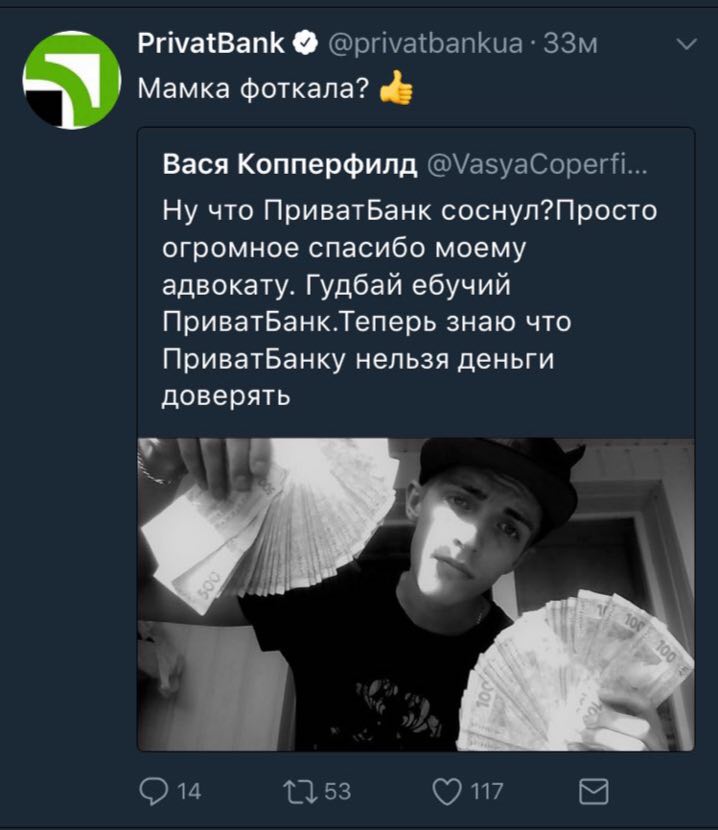This screenshot has width=718, height=830.
Task: Click the @privatbankua handle
Action: [x=426, y=43]
